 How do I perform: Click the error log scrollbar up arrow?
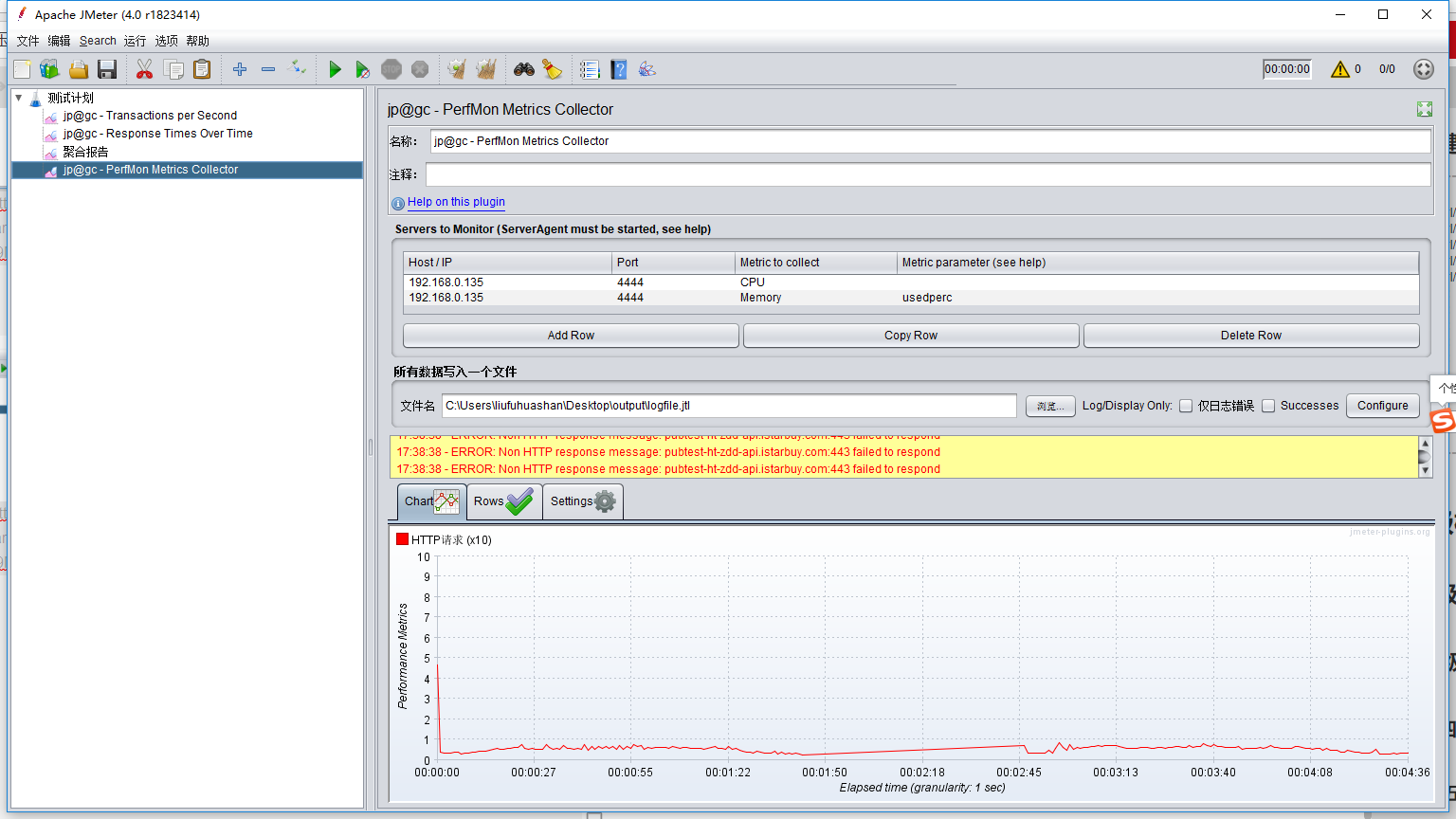click(1424, 443)
